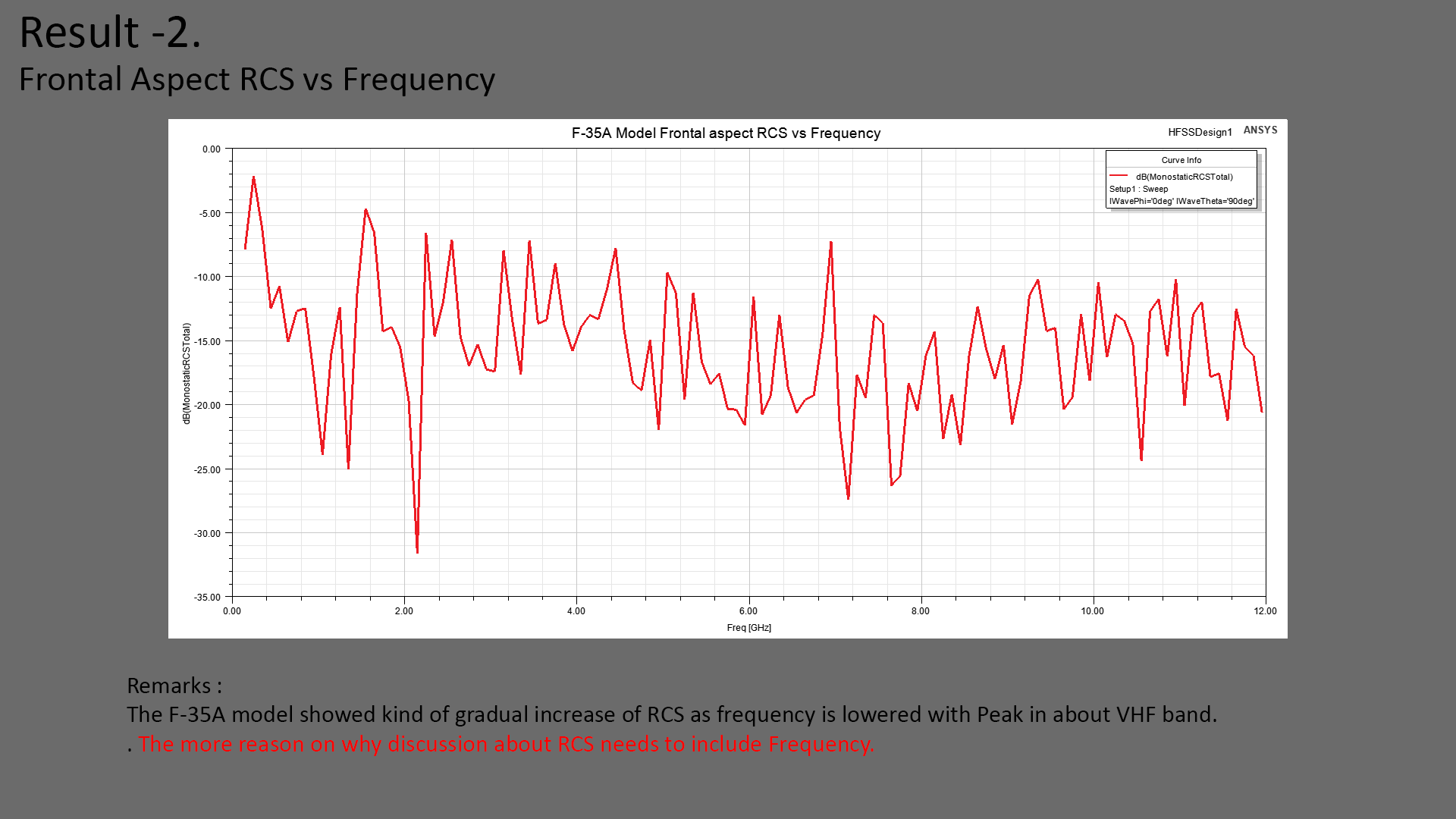This screenshot has width=1456, height=819.
Task: Click the IWavePhi IWaveTheta legend line
Action: pyautogui.click(x=1181, y=201)
